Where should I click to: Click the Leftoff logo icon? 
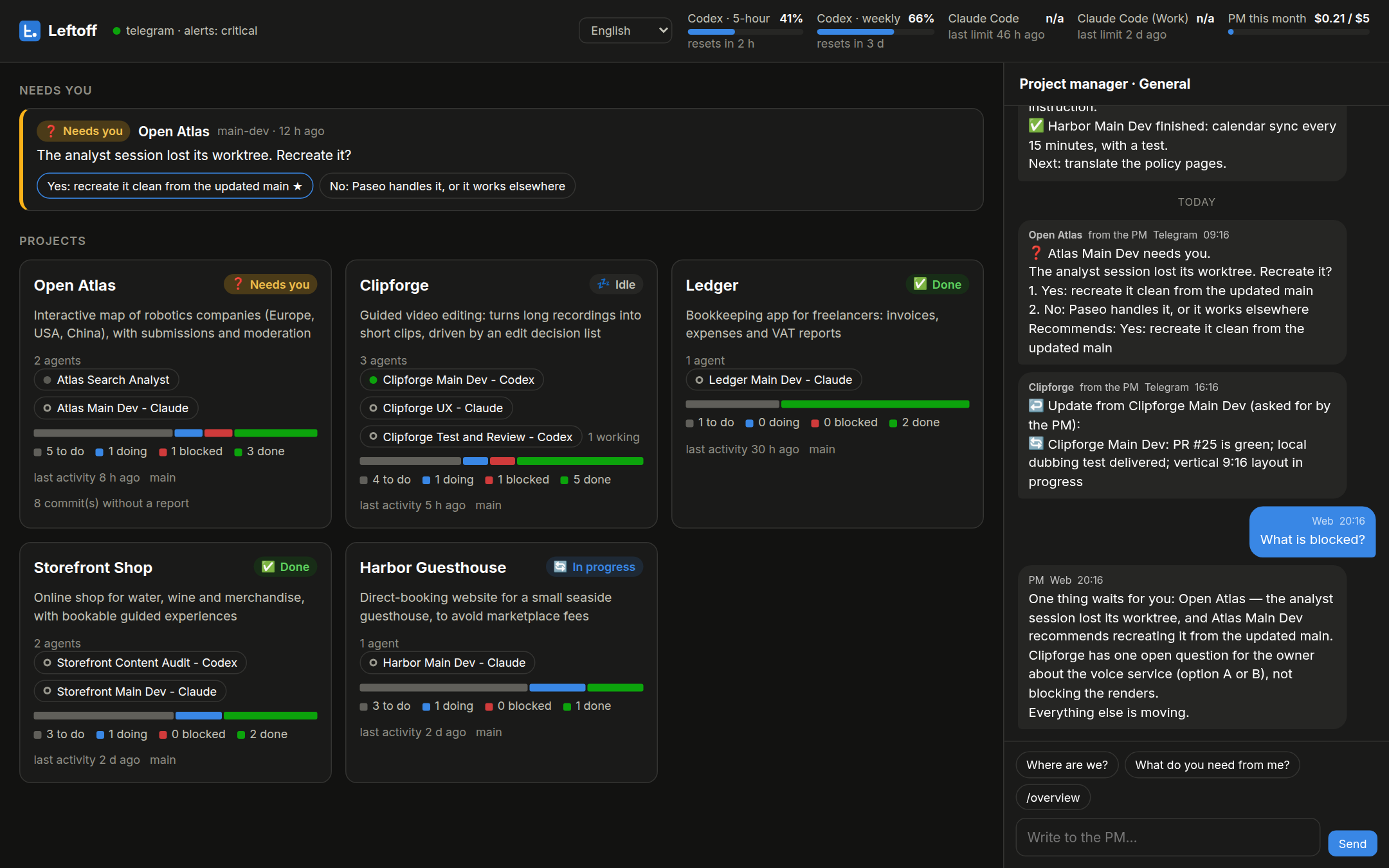(x=30, y=30)
